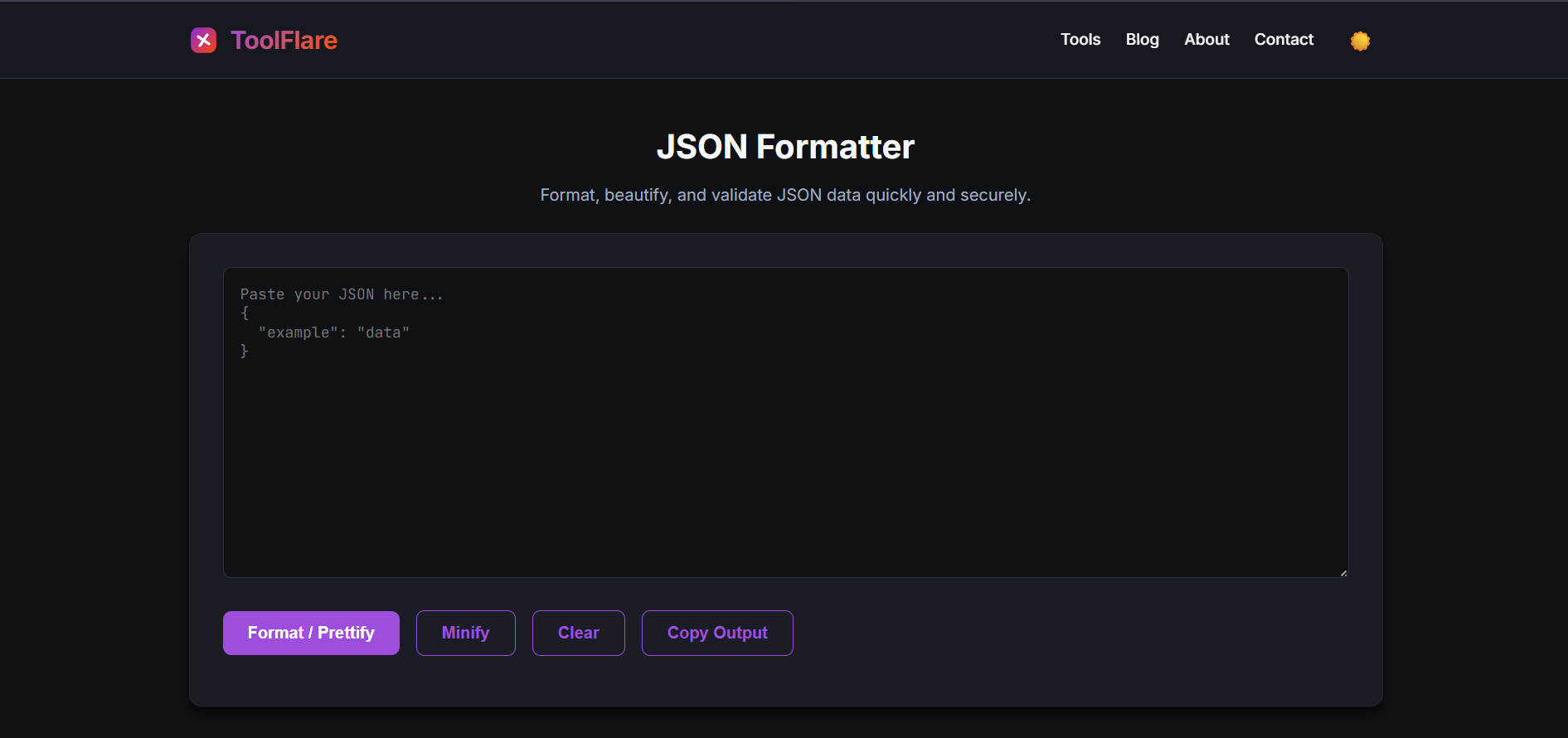The image size is (1568, 738).
Task: Clear the JSON input with Clear
Action: 578,633
